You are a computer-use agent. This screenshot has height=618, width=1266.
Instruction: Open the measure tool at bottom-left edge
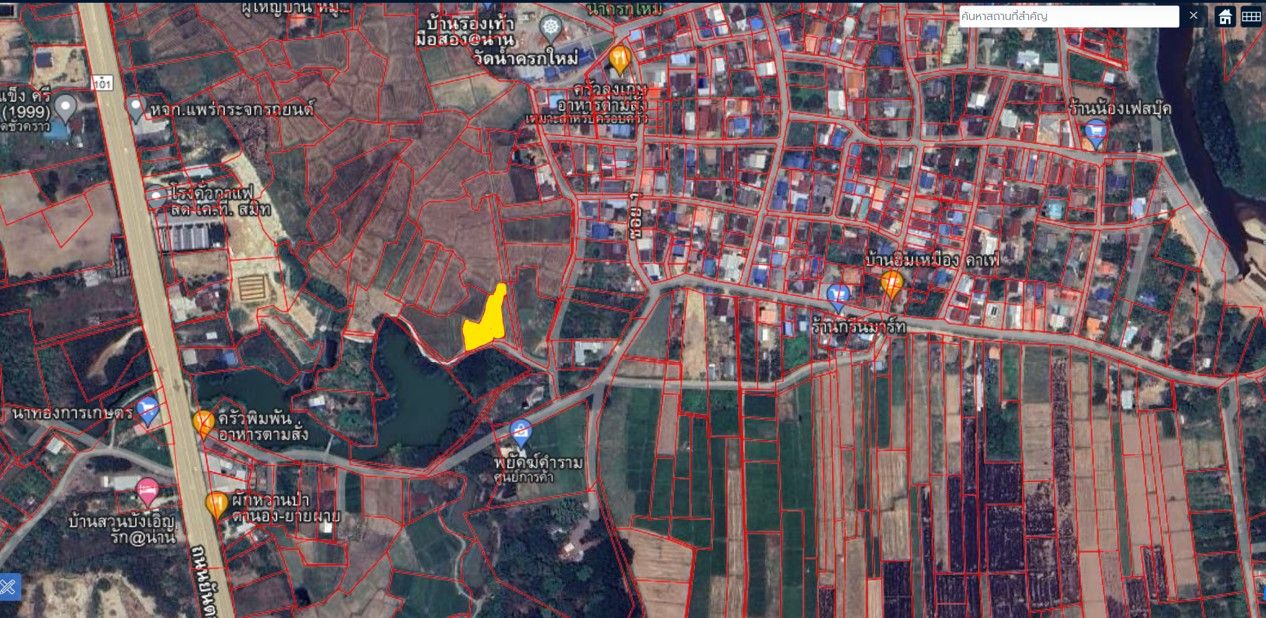[9, 587]
